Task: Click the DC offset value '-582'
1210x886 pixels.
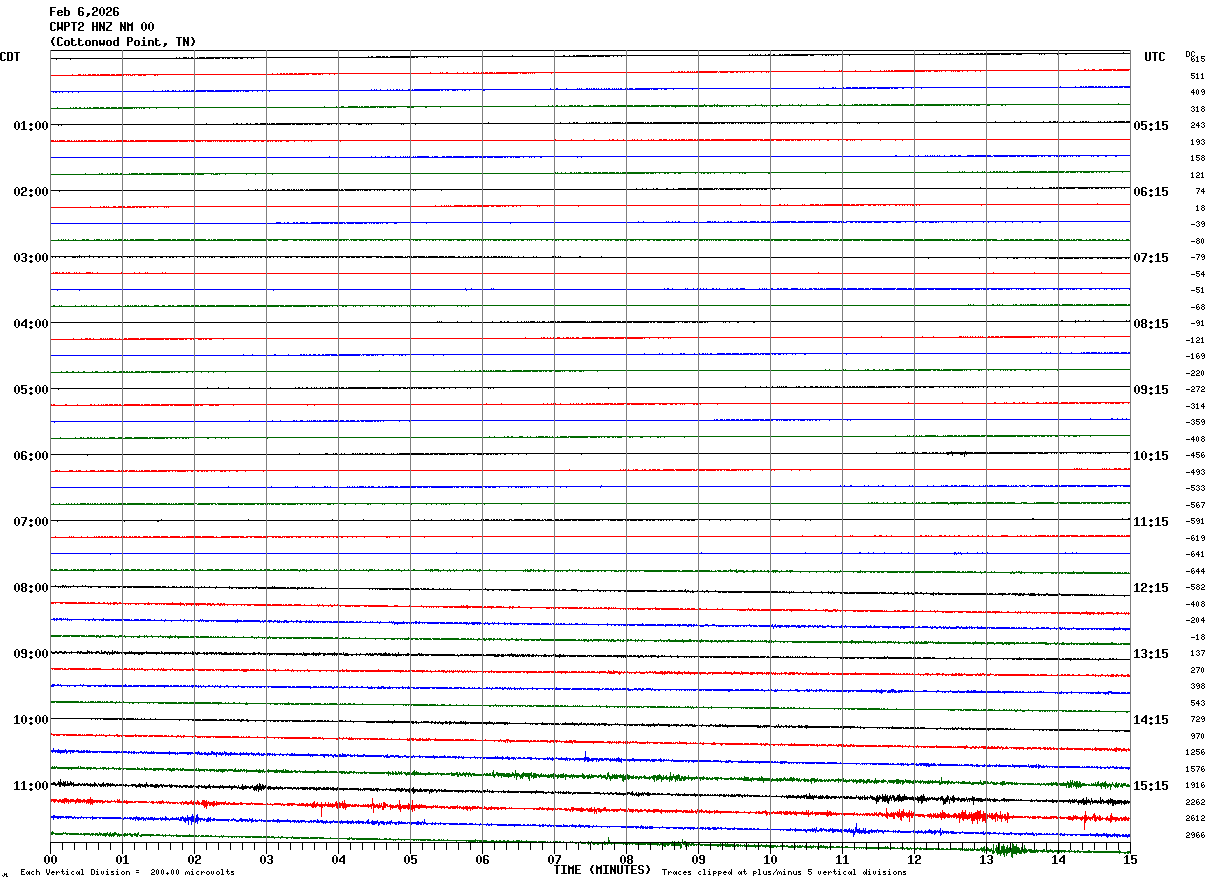Action: pos(1195,587)
